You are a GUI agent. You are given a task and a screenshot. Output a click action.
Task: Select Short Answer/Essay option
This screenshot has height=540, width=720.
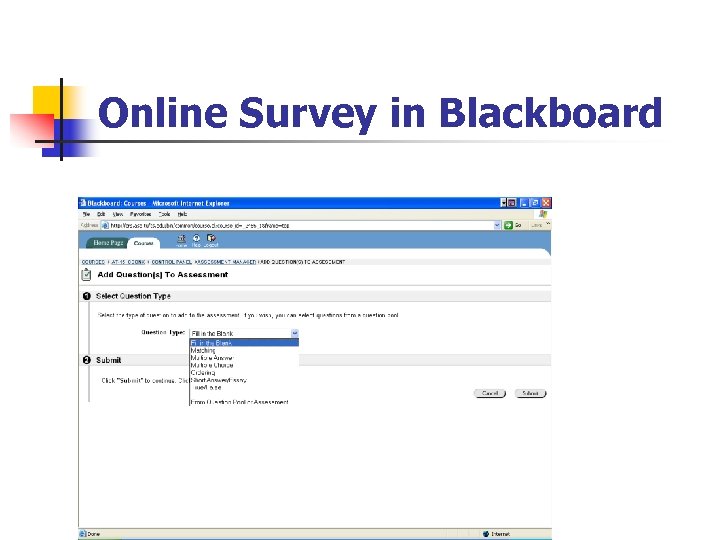(244, 380)
